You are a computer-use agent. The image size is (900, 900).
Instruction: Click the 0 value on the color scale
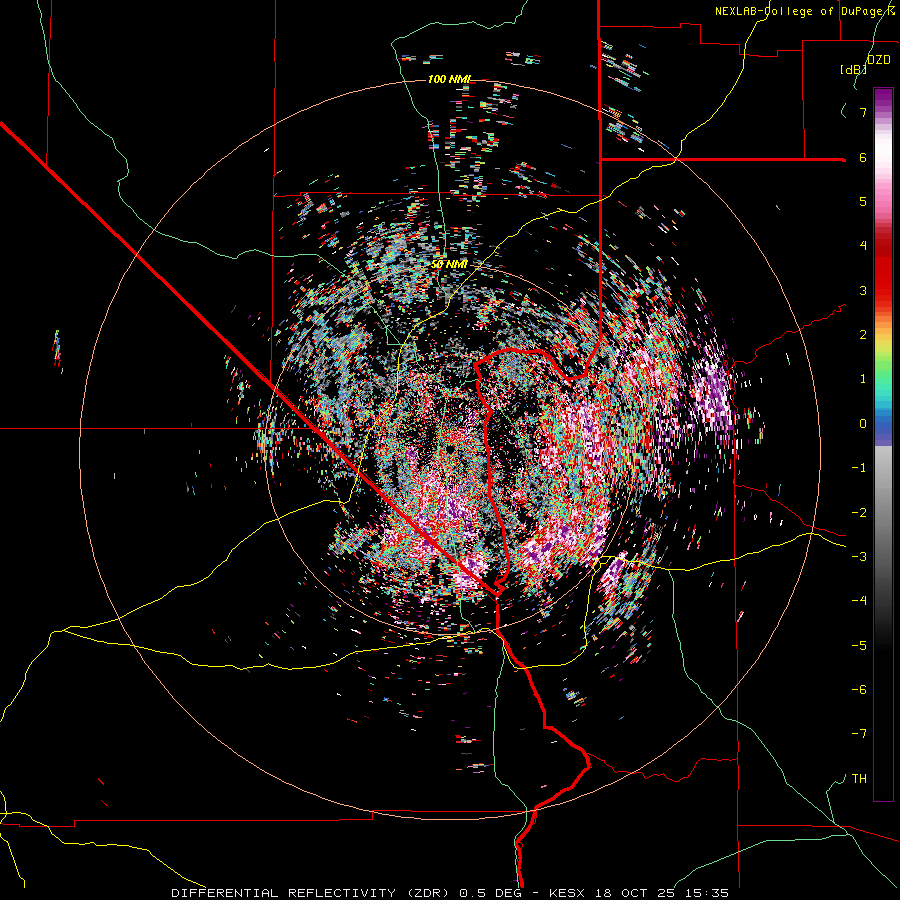tap(863, 424)
